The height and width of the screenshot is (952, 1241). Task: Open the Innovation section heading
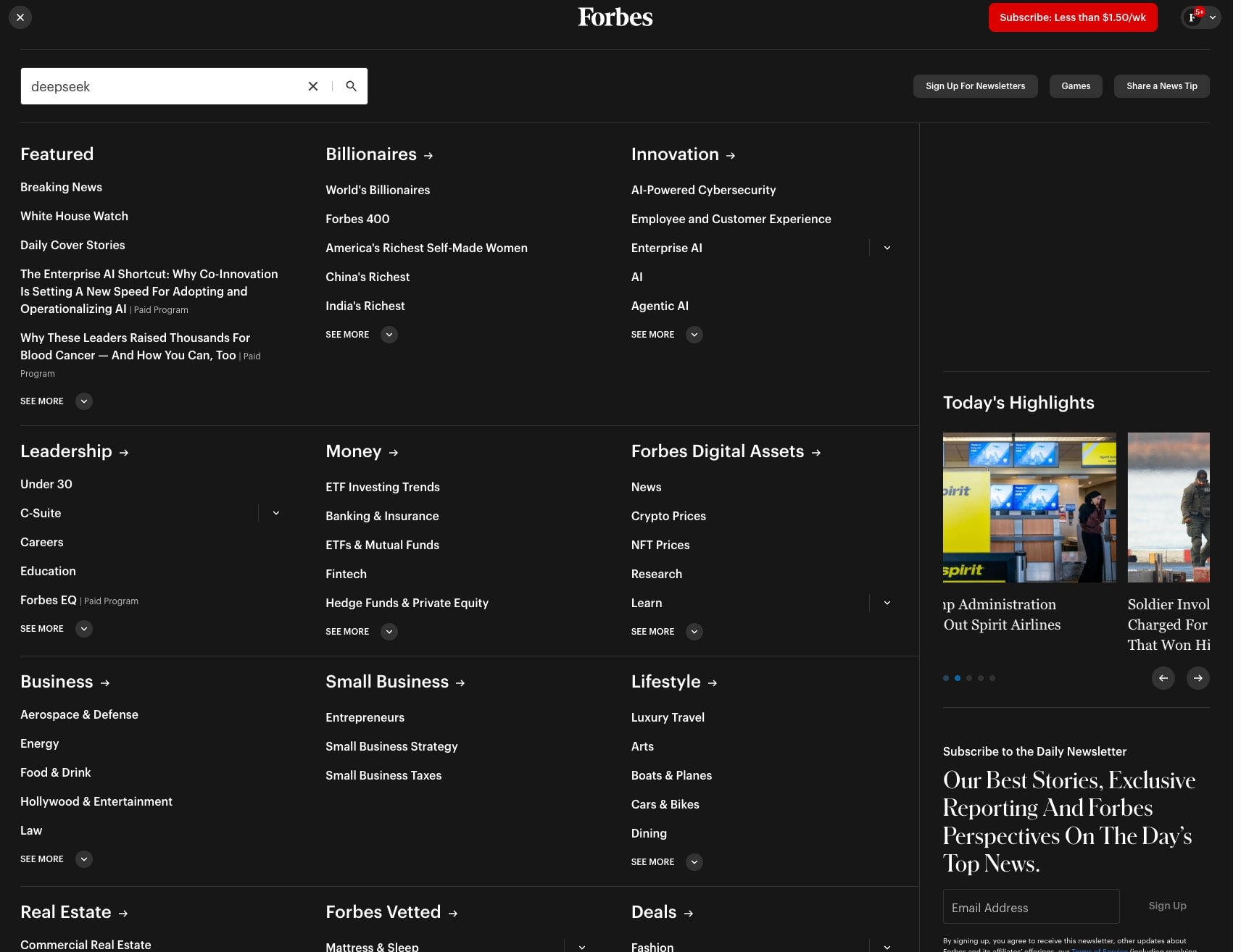tap(683, 154)
